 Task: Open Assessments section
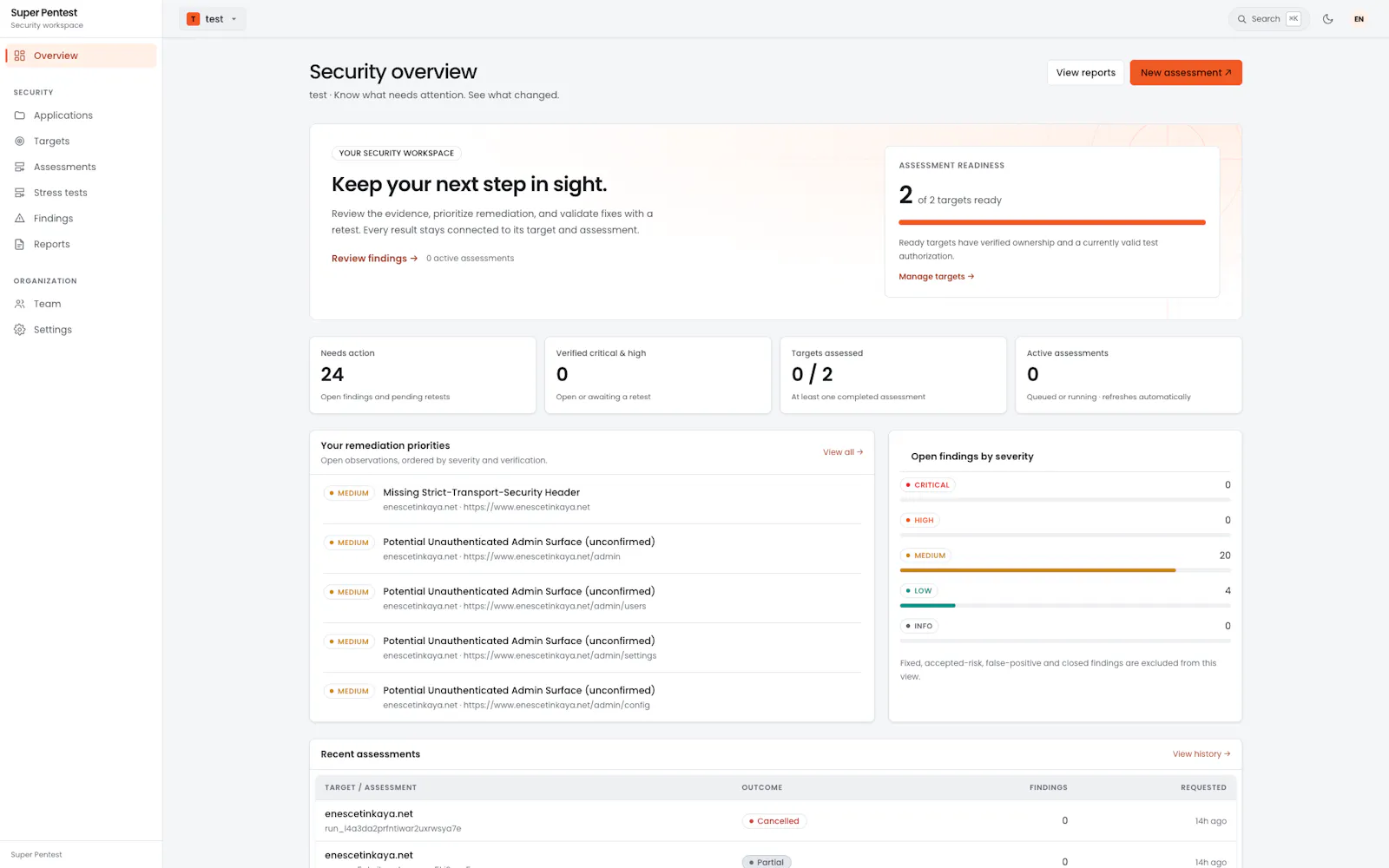[81, 167]
